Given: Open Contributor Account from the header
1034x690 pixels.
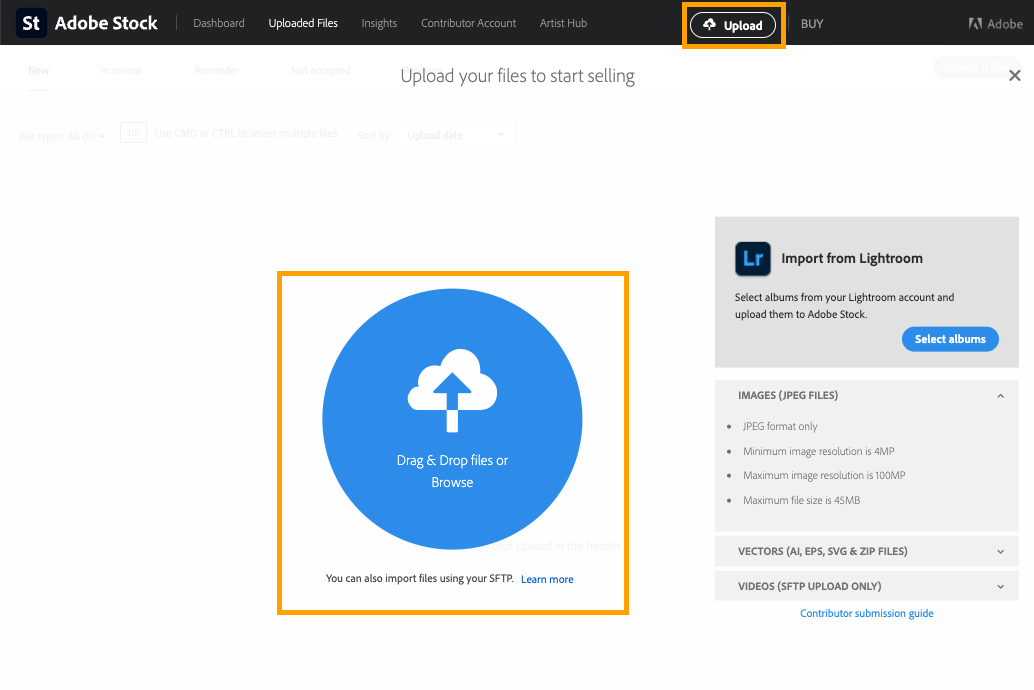Looking at the screenshot, I should click(x=468, y=23).
